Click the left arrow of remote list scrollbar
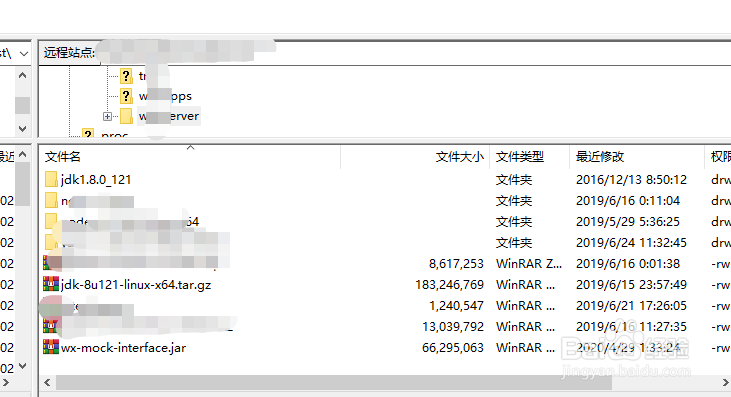The width and height of the screenshot is (731, 397). 47,383
